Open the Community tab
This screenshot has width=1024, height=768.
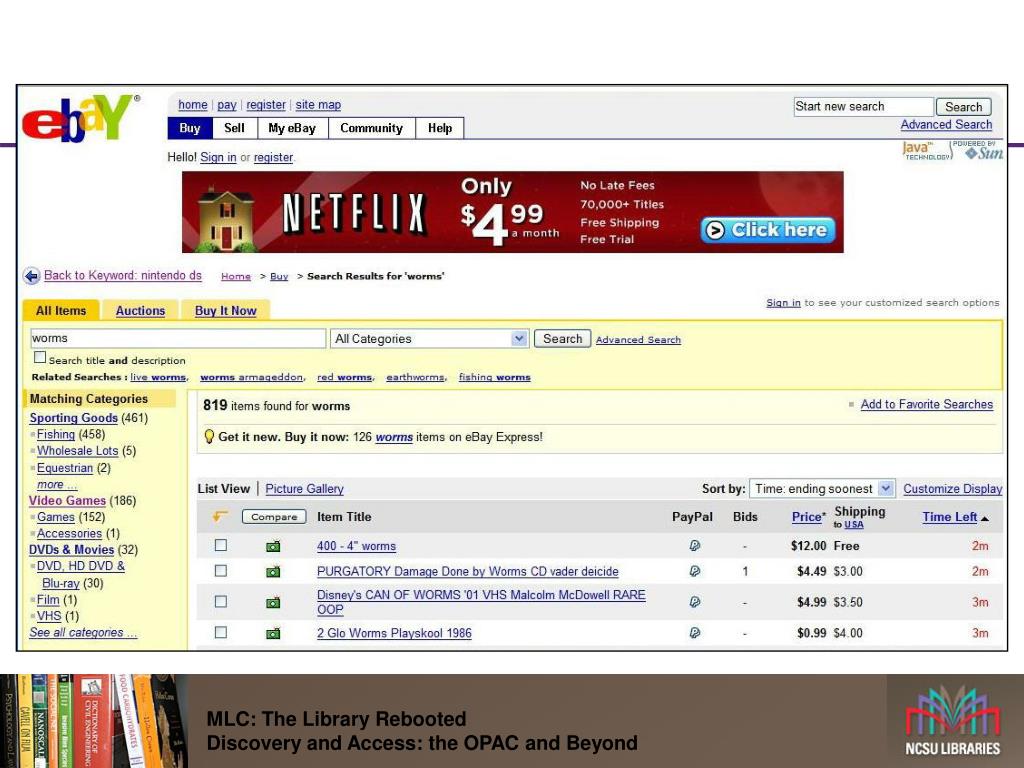[x=372, y=128]
